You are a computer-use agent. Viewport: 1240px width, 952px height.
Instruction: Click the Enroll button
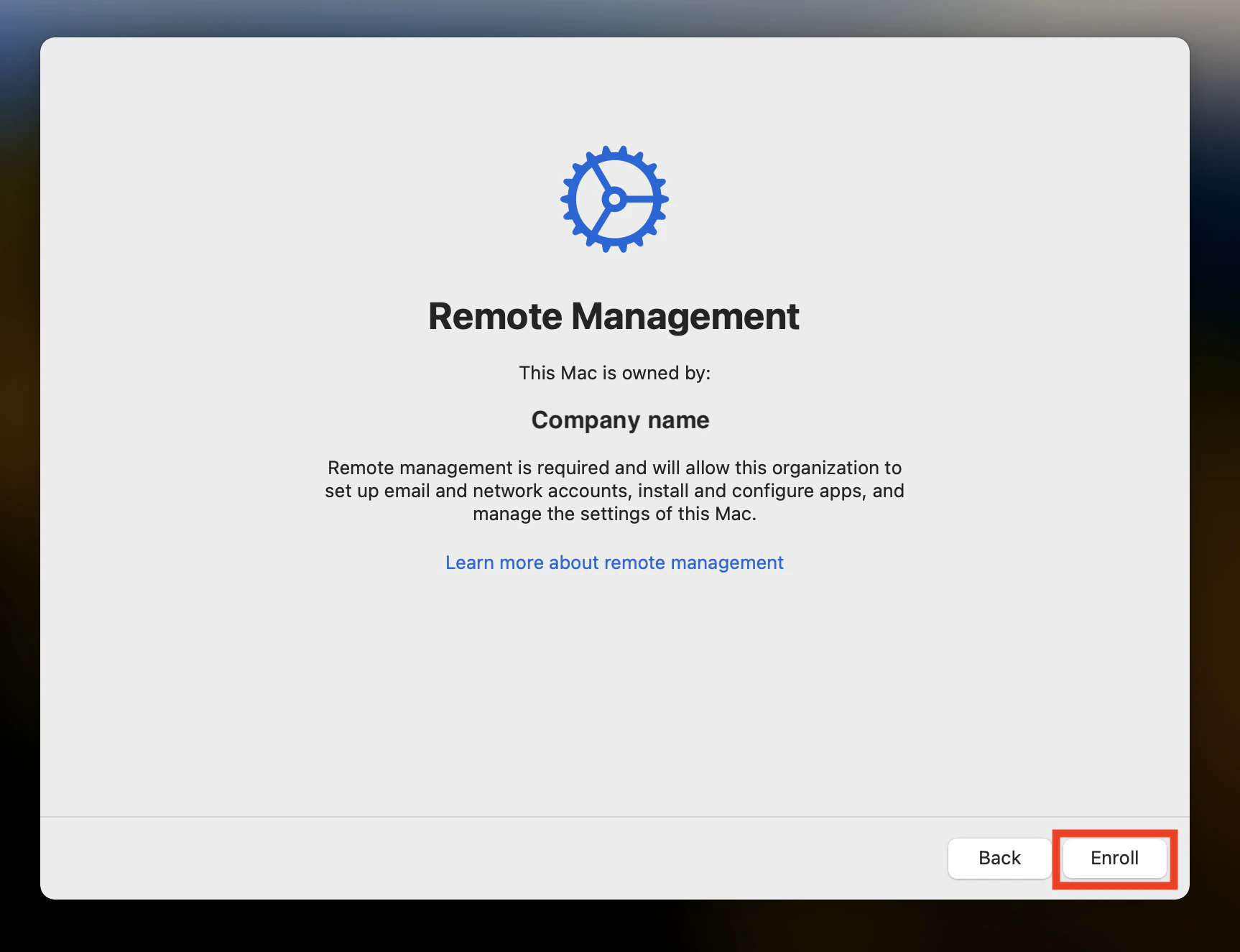(x=1114, y=858)
